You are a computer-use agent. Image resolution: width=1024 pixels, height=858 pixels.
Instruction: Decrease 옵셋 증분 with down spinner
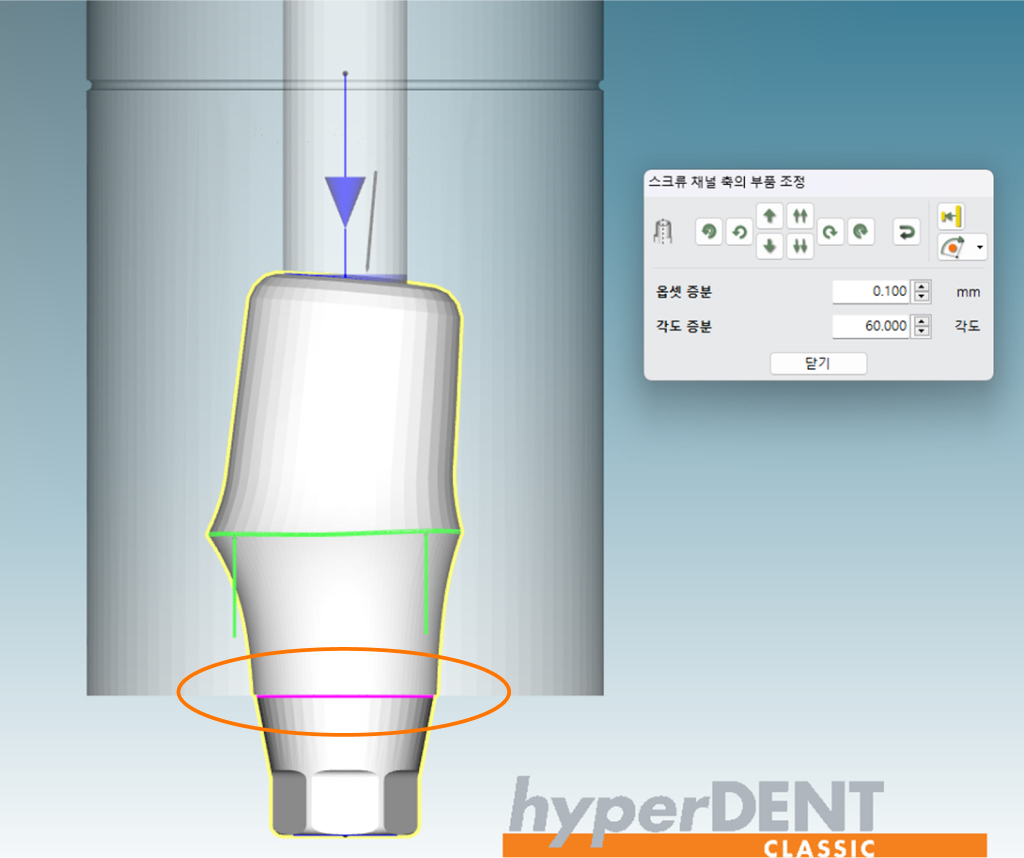point(922,298)
